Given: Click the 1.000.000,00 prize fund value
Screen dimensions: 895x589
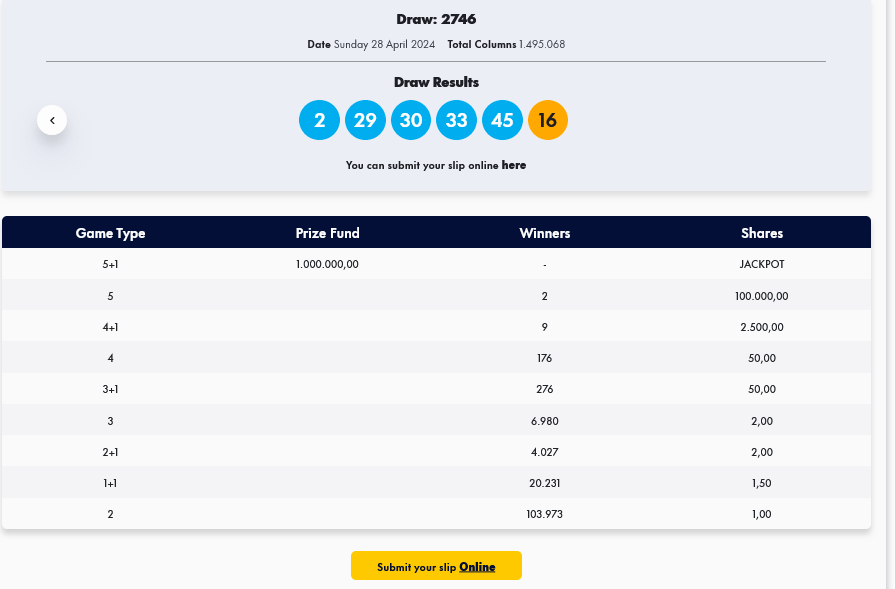Looking at the screenshot, I should [x=327, y=265].
